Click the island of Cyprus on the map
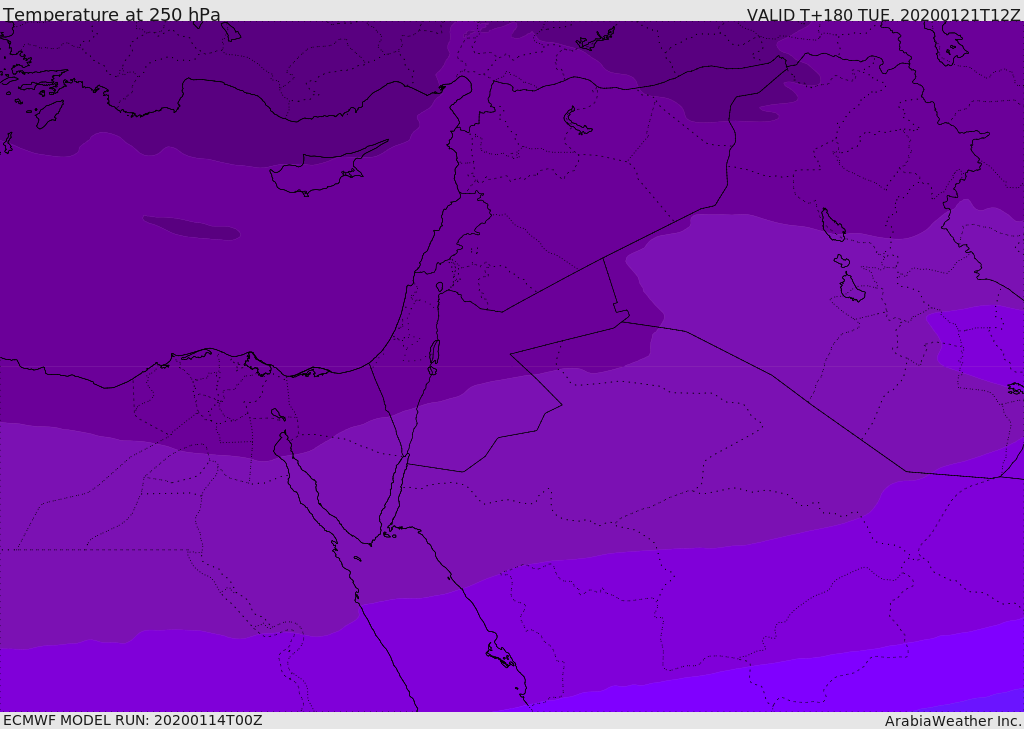The image size is (1024, 729). (321, 171)
